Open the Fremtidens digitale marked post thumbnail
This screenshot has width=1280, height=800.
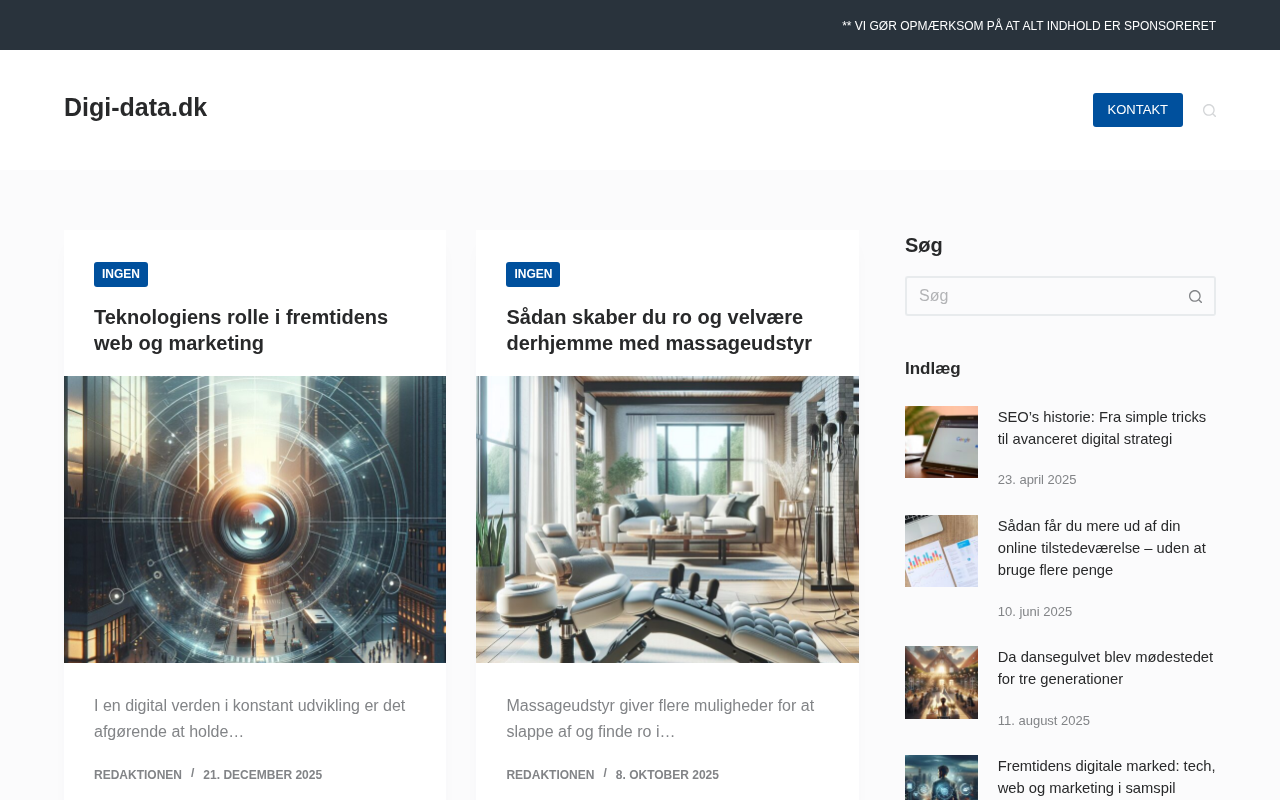pyautogui.click(x=941, y=778)
